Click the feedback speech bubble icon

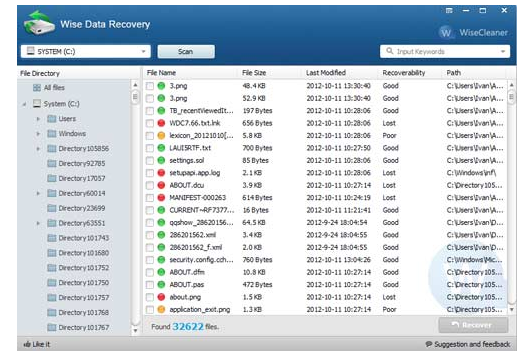point(428,344)
